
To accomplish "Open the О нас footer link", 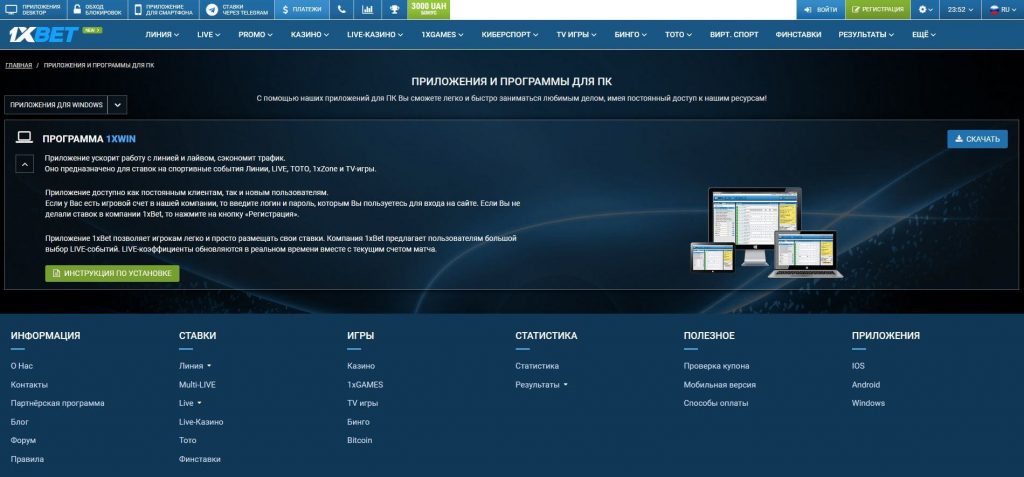I will (x=22, y=366).
